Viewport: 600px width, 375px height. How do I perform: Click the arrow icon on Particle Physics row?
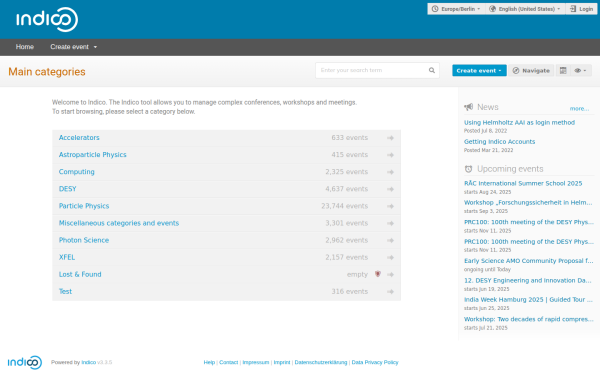(x=390, y=206)
